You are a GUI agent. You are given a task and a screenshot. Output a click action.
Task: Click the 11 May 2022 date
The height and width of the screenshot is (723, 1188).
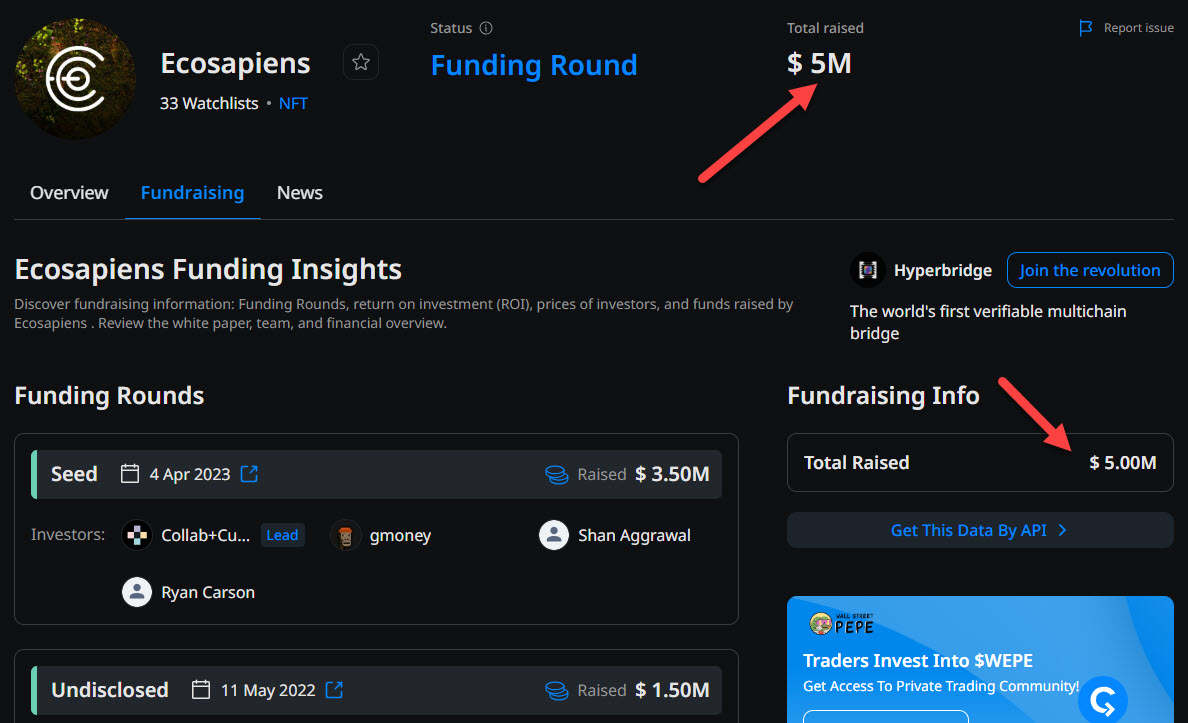pos(267,690)
